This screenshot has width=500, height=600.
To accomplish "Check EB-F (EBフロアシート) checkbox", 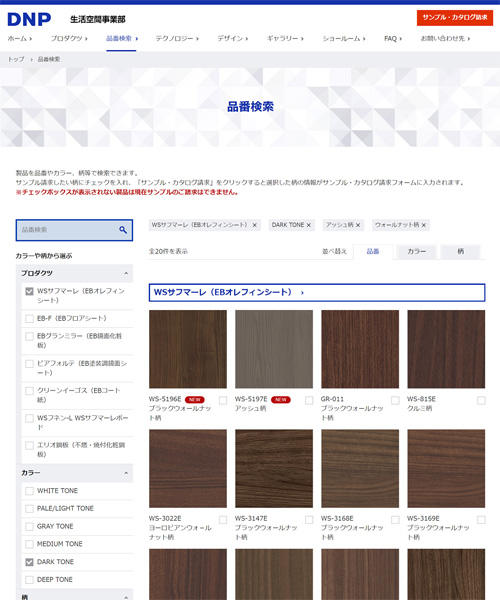I will pyautogui.click(x=29, y=318).
